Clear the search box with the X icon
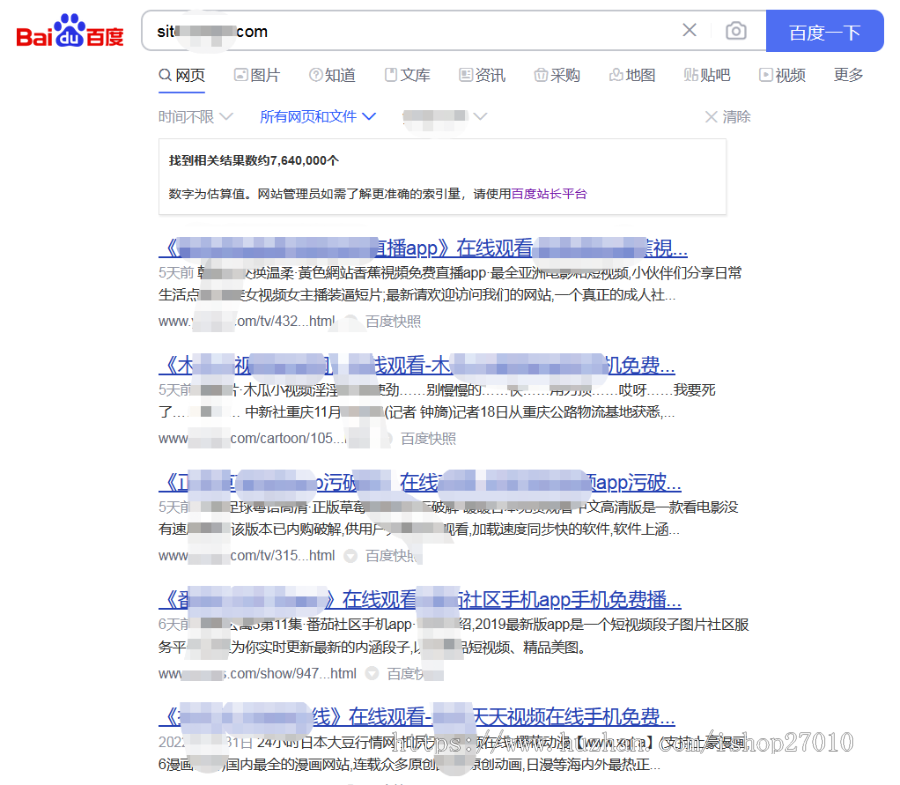Viewport: 900px width, 785px height. coord(689,30)
